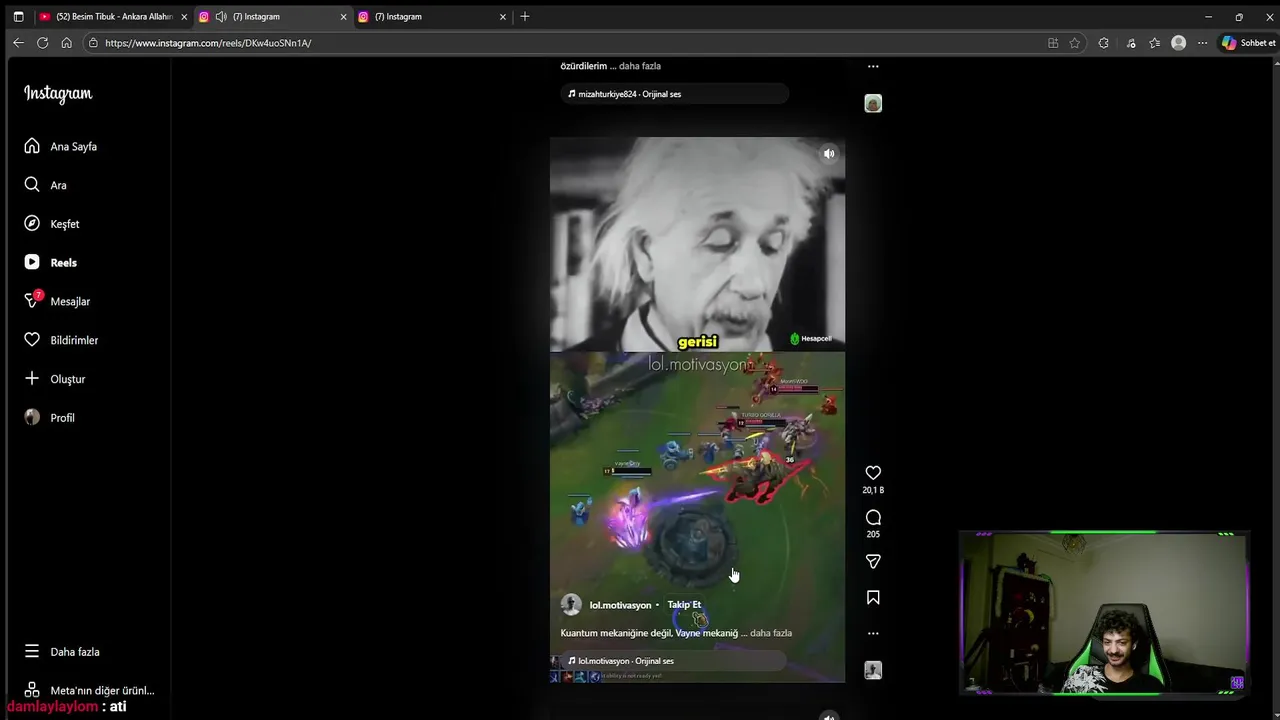Toggle mute on next reel below

point(828,716)
